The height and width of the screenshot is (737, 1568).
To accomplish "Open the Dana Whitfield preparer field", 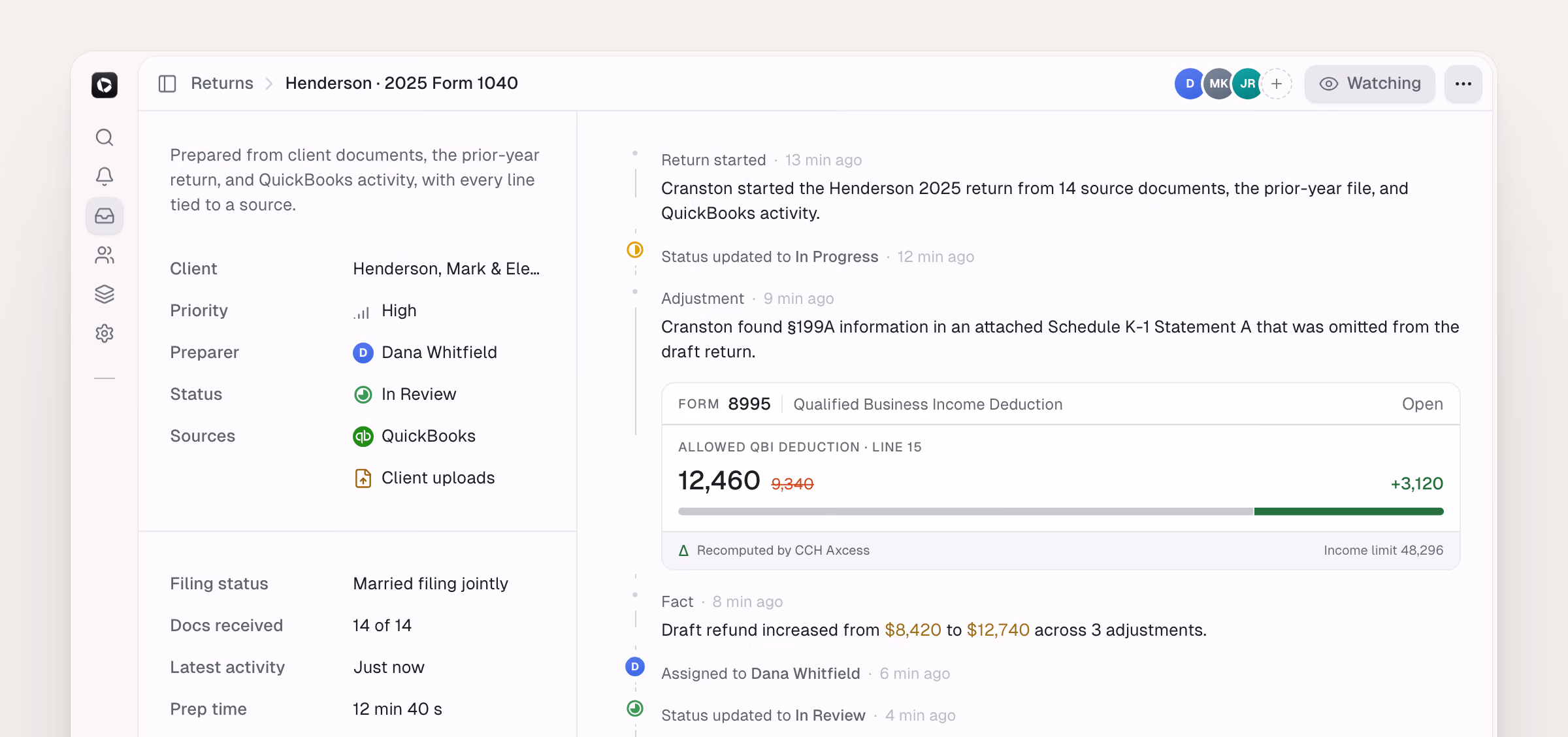I will tap(425, 353).
